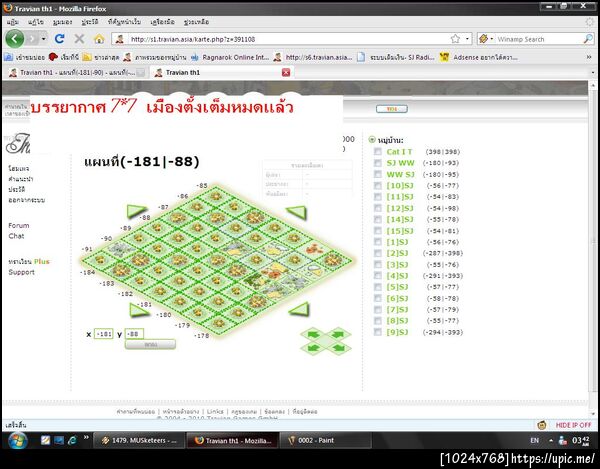Click the network tray icon by the clock

click(x=562, y=440)
